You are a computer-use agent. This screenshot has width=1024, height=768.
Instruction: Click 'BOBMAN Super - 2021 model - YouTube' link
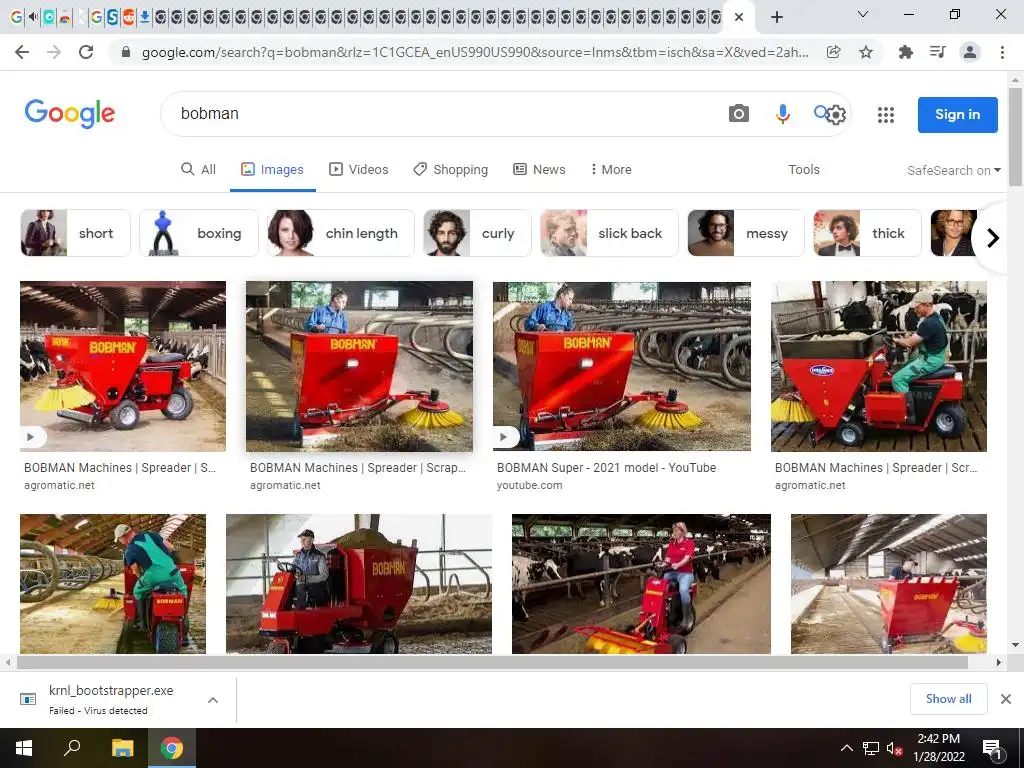coord(606,468)
